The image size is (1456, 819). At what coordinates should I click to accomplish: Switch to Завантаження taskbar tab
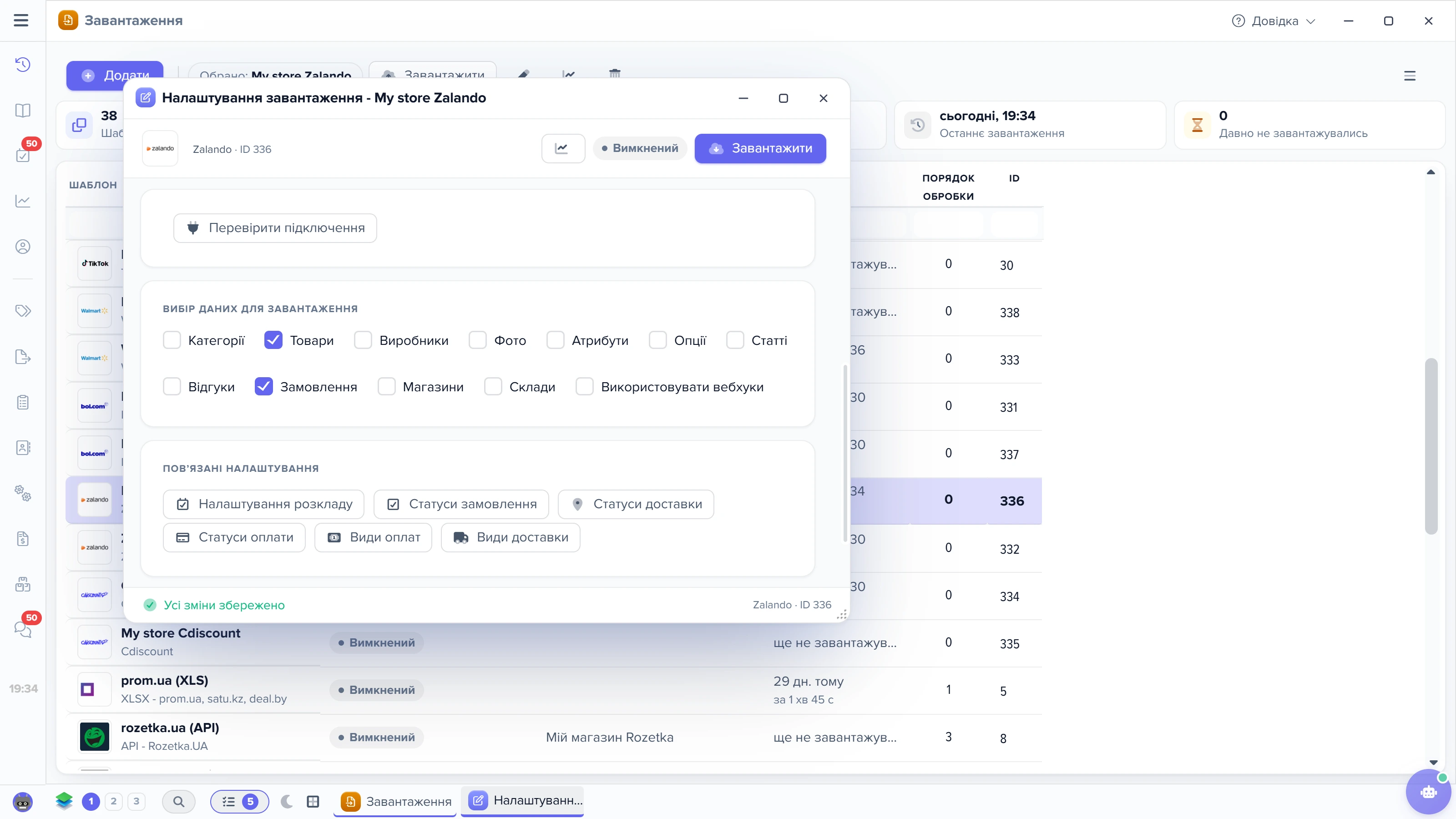tap(396, 801)
